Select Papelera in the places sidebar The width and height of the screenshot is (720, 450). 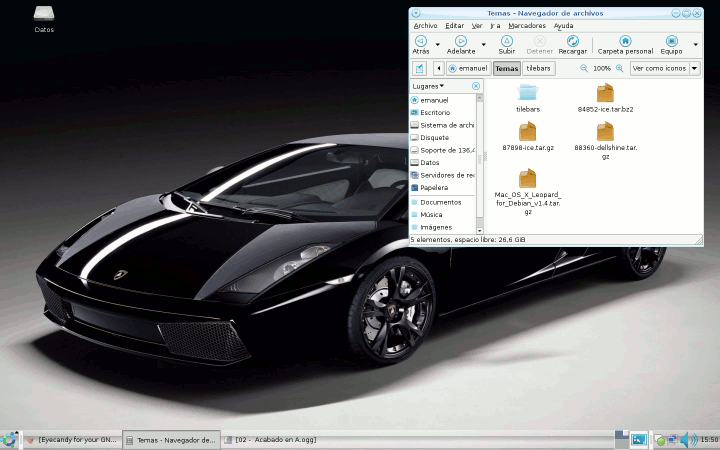[x=433, y=187]
